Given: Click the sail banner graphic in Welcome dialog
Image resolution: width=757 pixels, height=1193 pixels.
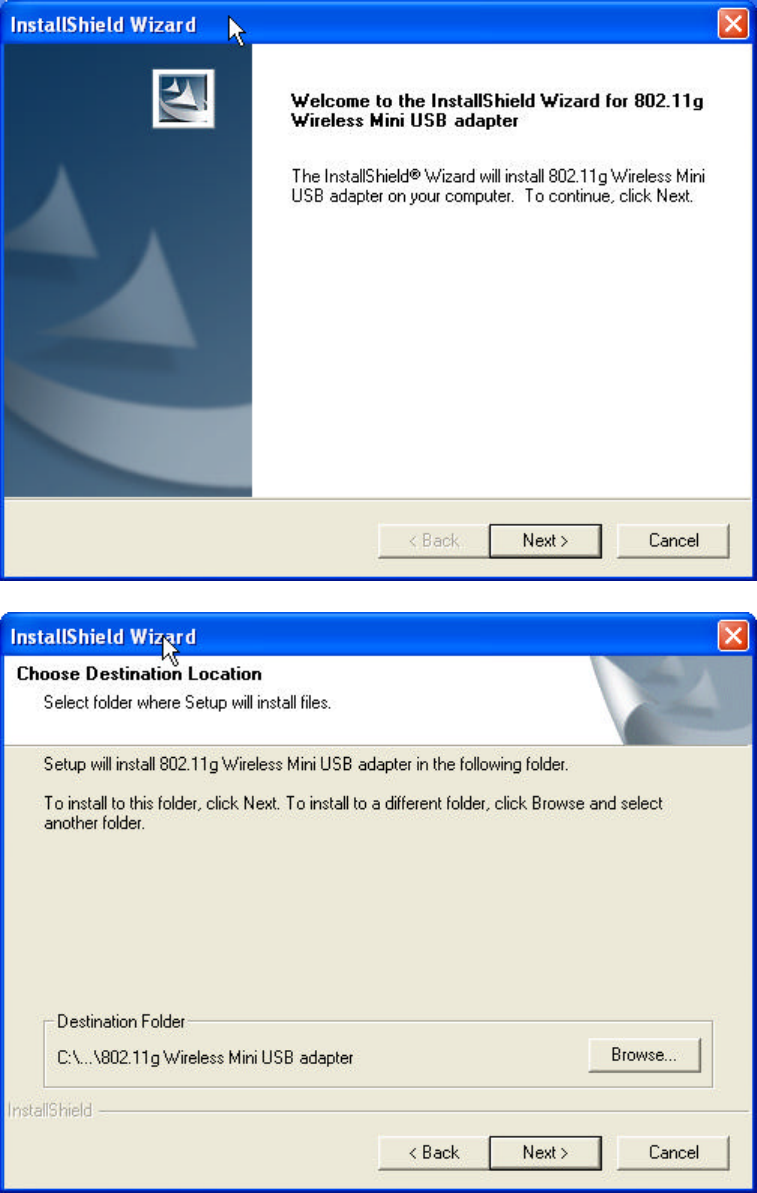Looking at the screenshot, I should [128, 270].
